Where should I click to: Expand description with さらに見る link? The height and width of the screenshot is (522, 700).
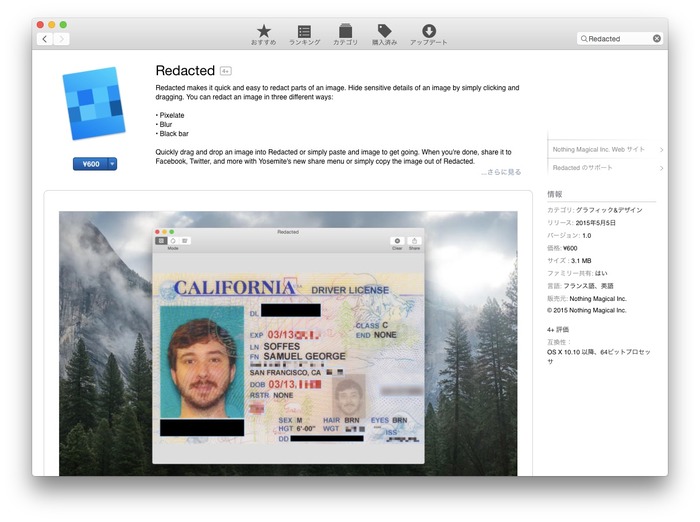pos(501,172)
